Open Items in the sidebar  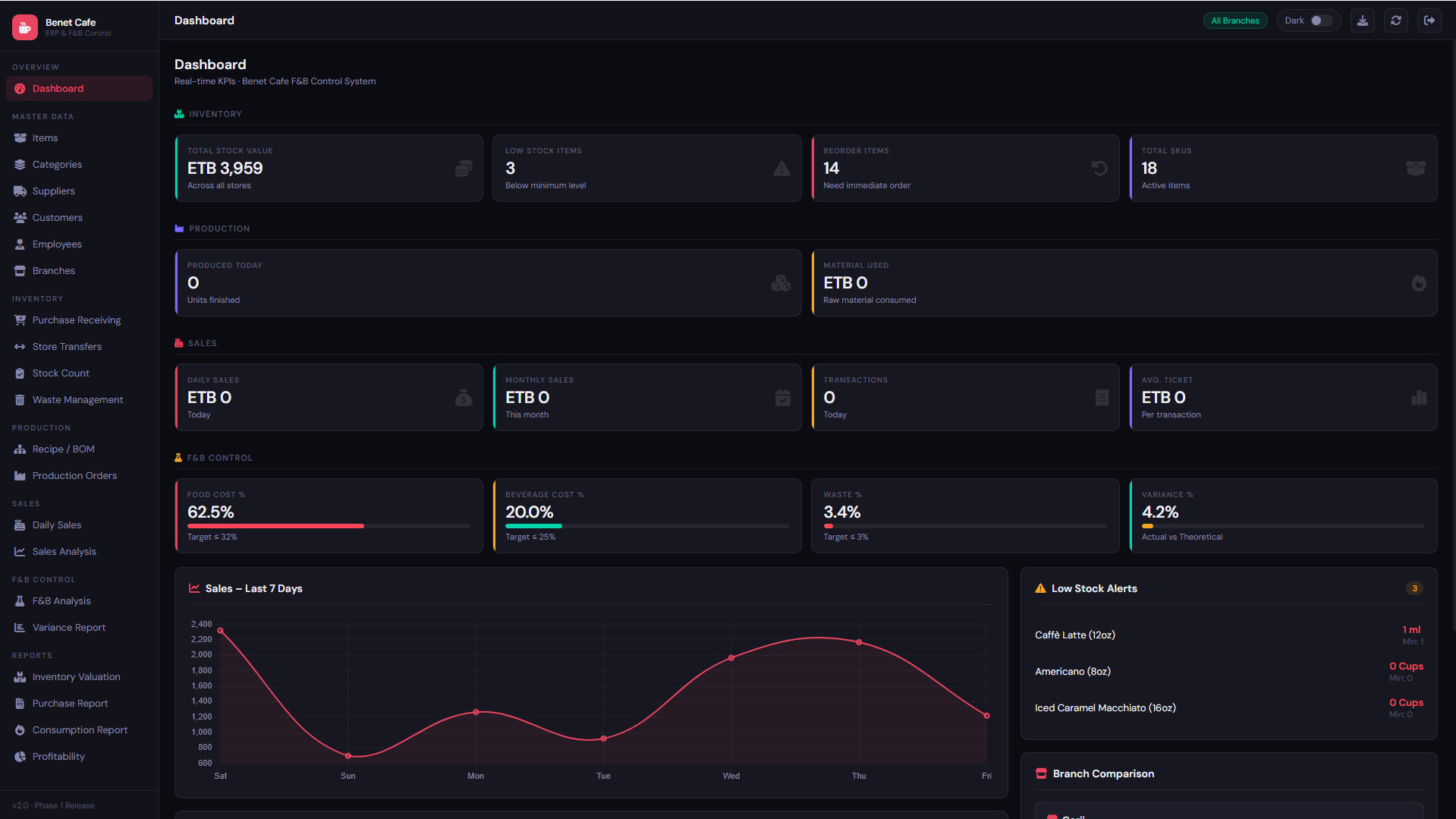click(79, 138)
